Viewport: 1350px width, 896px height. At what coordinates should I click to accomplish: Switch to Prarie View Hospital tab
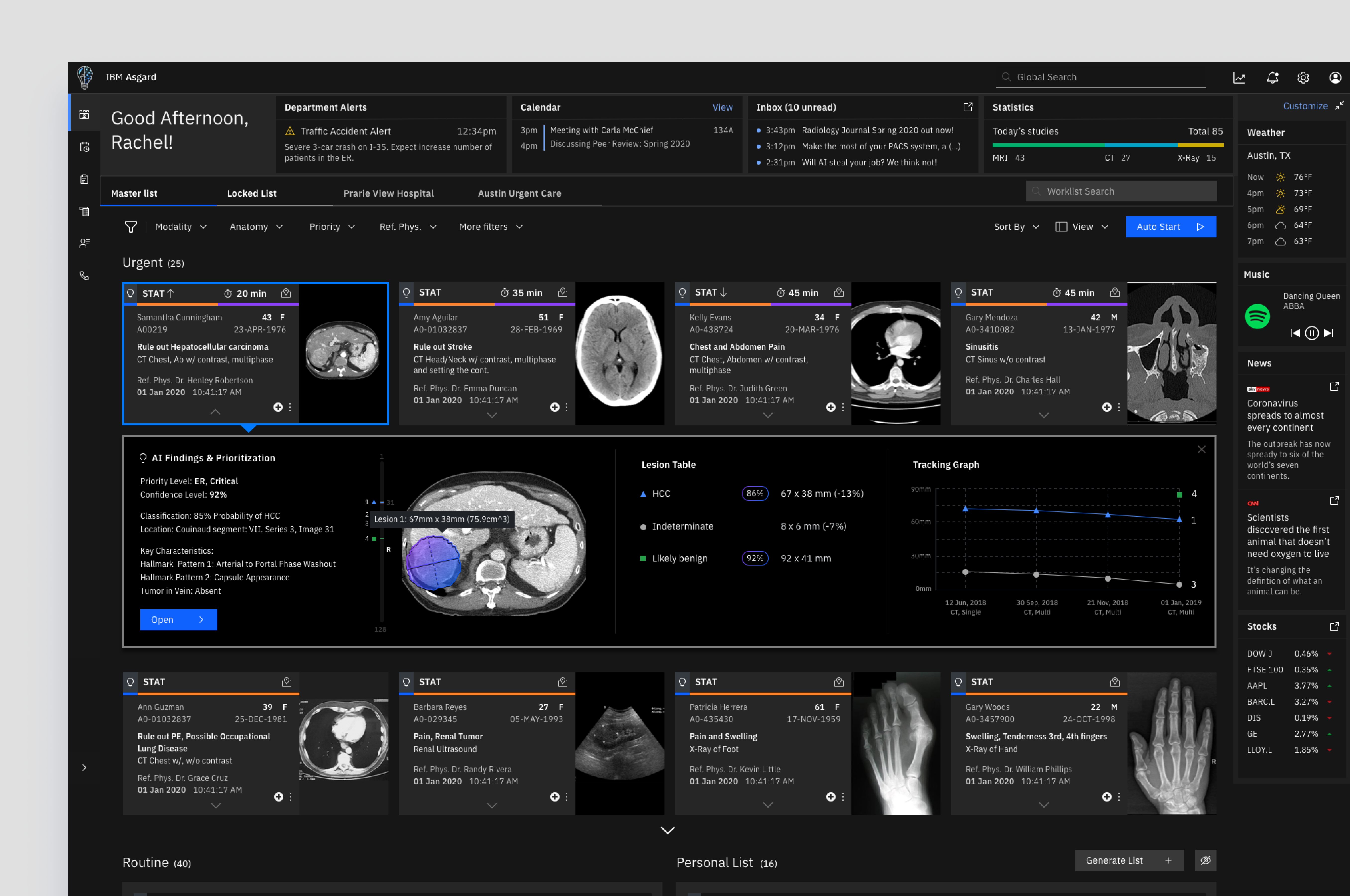point(389,194)
